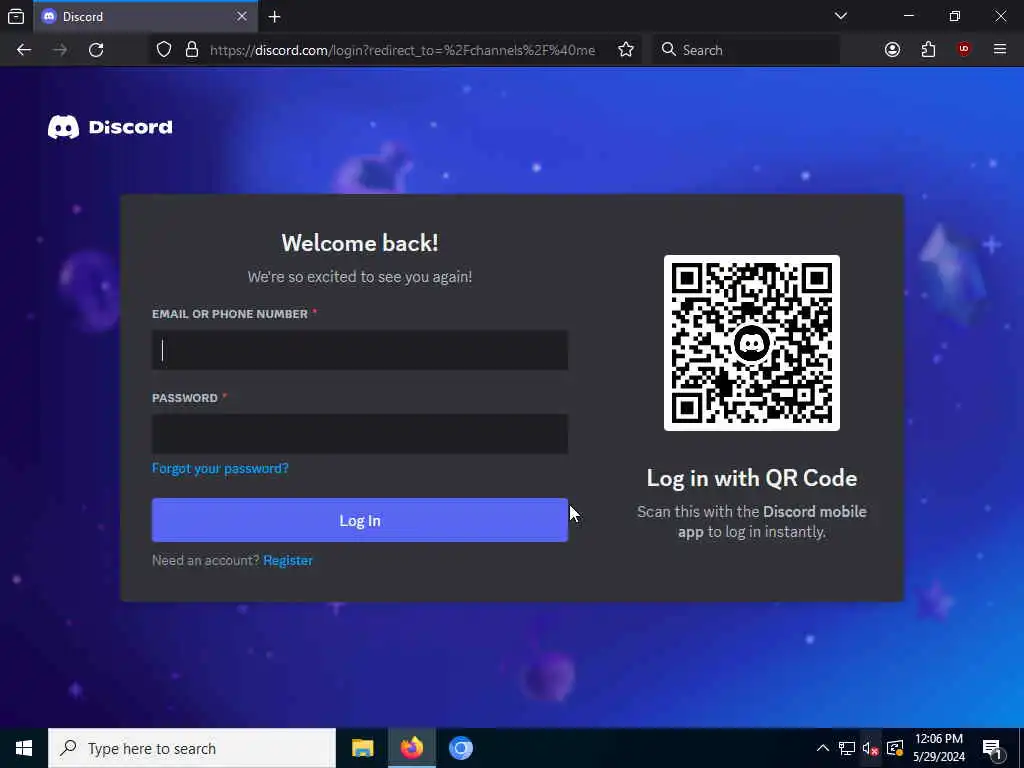
Task: Click the site padlock security icon
Action: point(191,50)
